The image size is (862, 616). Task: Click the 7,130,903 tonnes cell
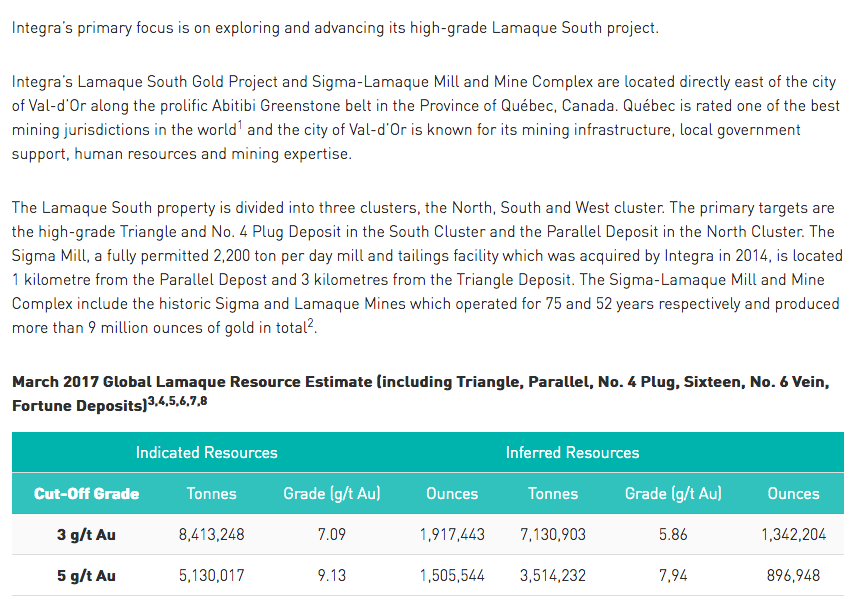(553, 535)
